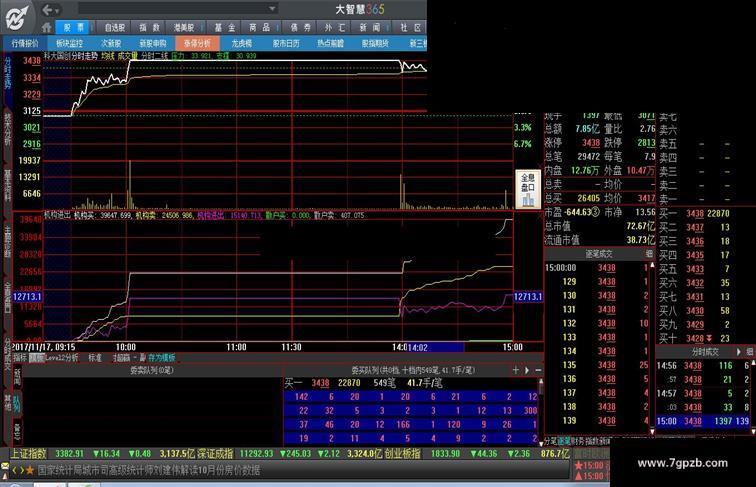Click 买一 price 3438 in order book
Viewport: 756px width, 487px height.
coord(695,214)
